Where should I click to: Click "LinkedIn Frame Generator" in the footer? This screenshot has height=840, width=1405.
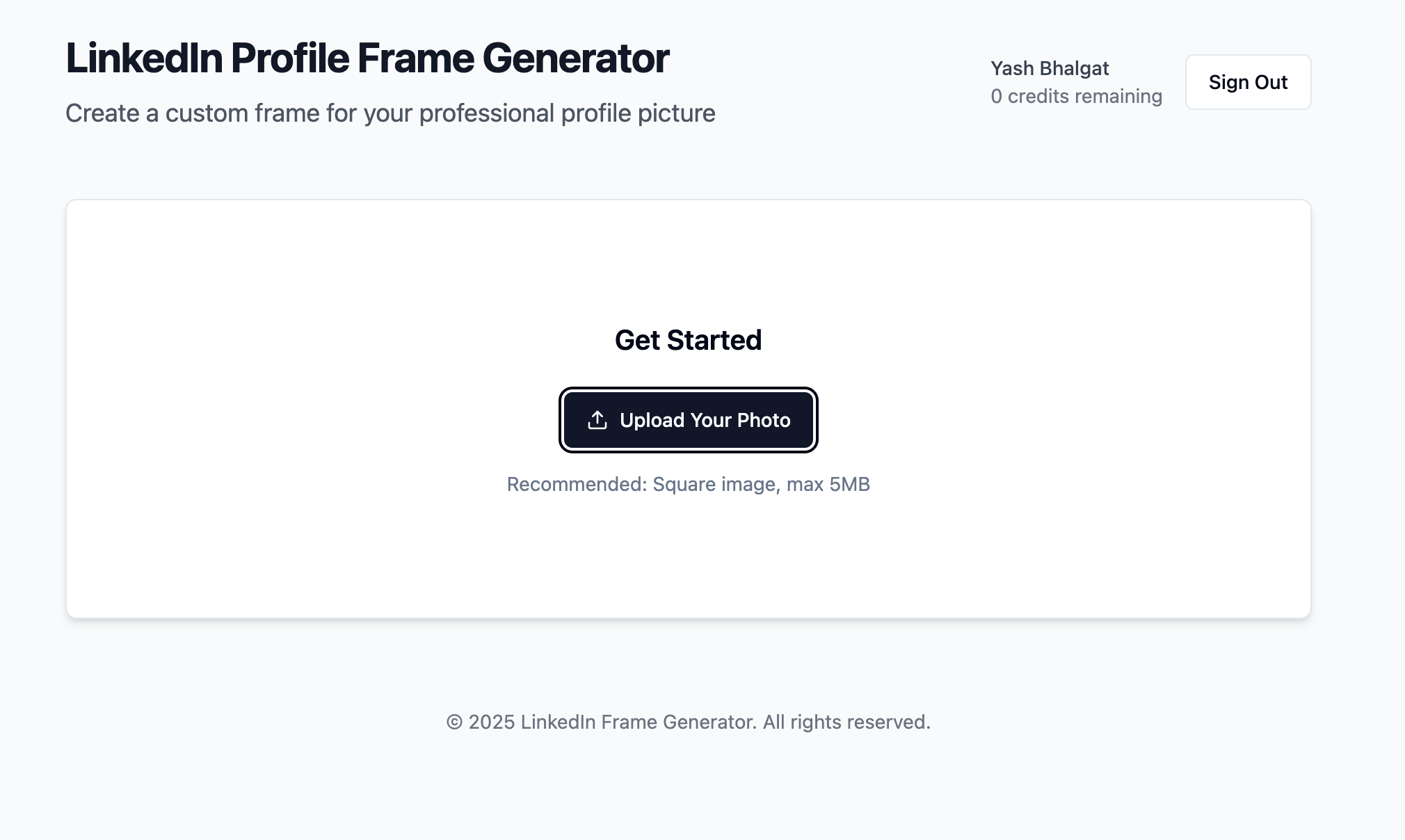[638, 722]
